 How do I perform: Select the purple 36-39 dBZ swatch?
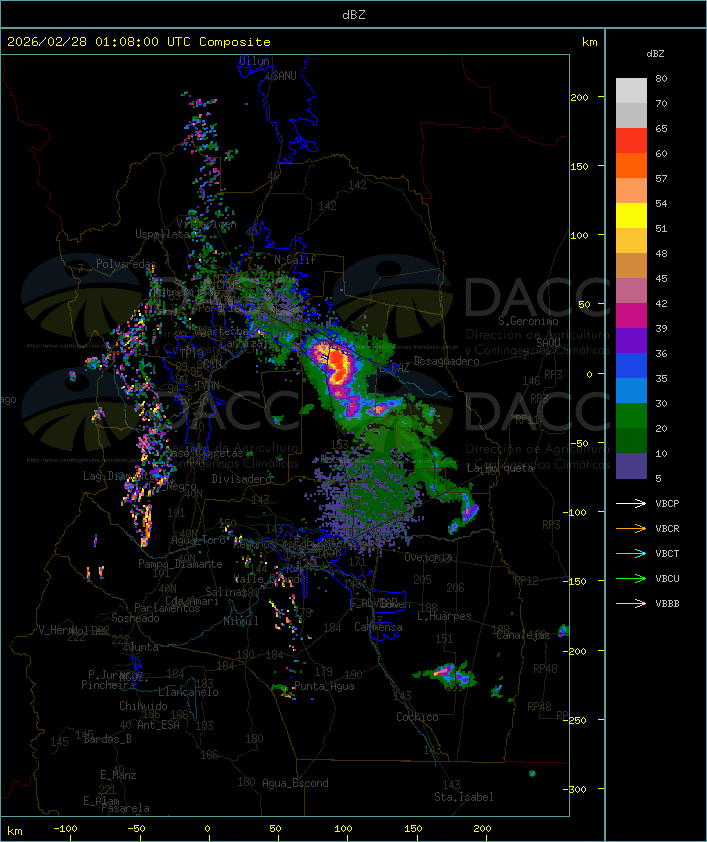tap(631, 341)
